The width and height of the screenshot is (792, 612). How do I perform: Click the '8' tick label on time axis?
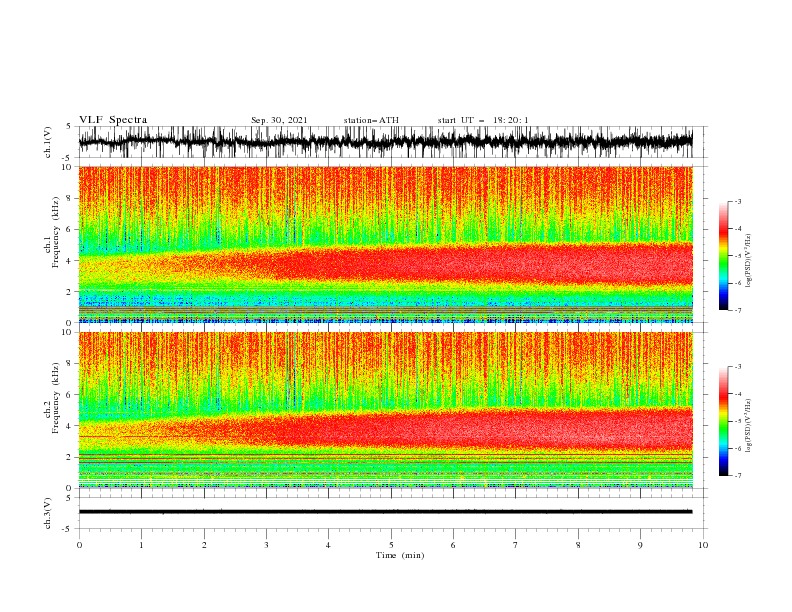[578, 545]
